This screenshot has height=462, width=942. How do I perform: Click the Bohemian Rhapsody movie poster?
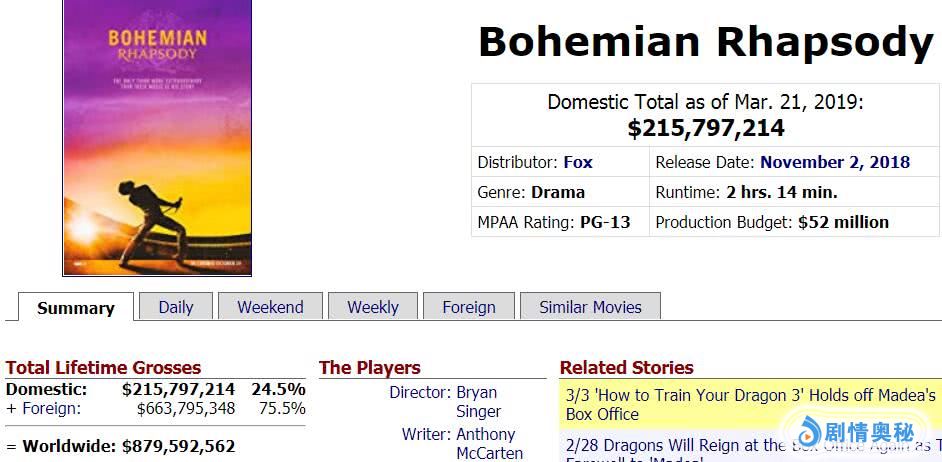tap(157, 138)
